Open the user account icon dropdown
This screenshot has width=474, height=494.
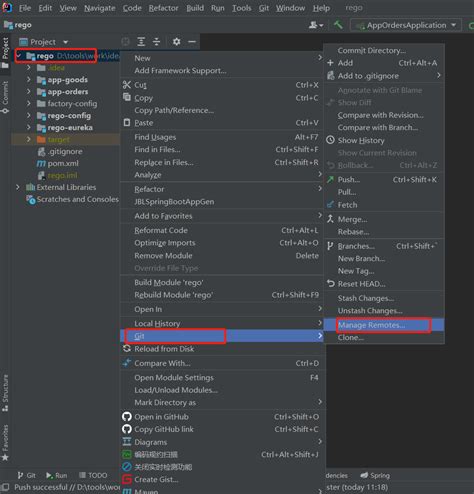pos(316,25)
